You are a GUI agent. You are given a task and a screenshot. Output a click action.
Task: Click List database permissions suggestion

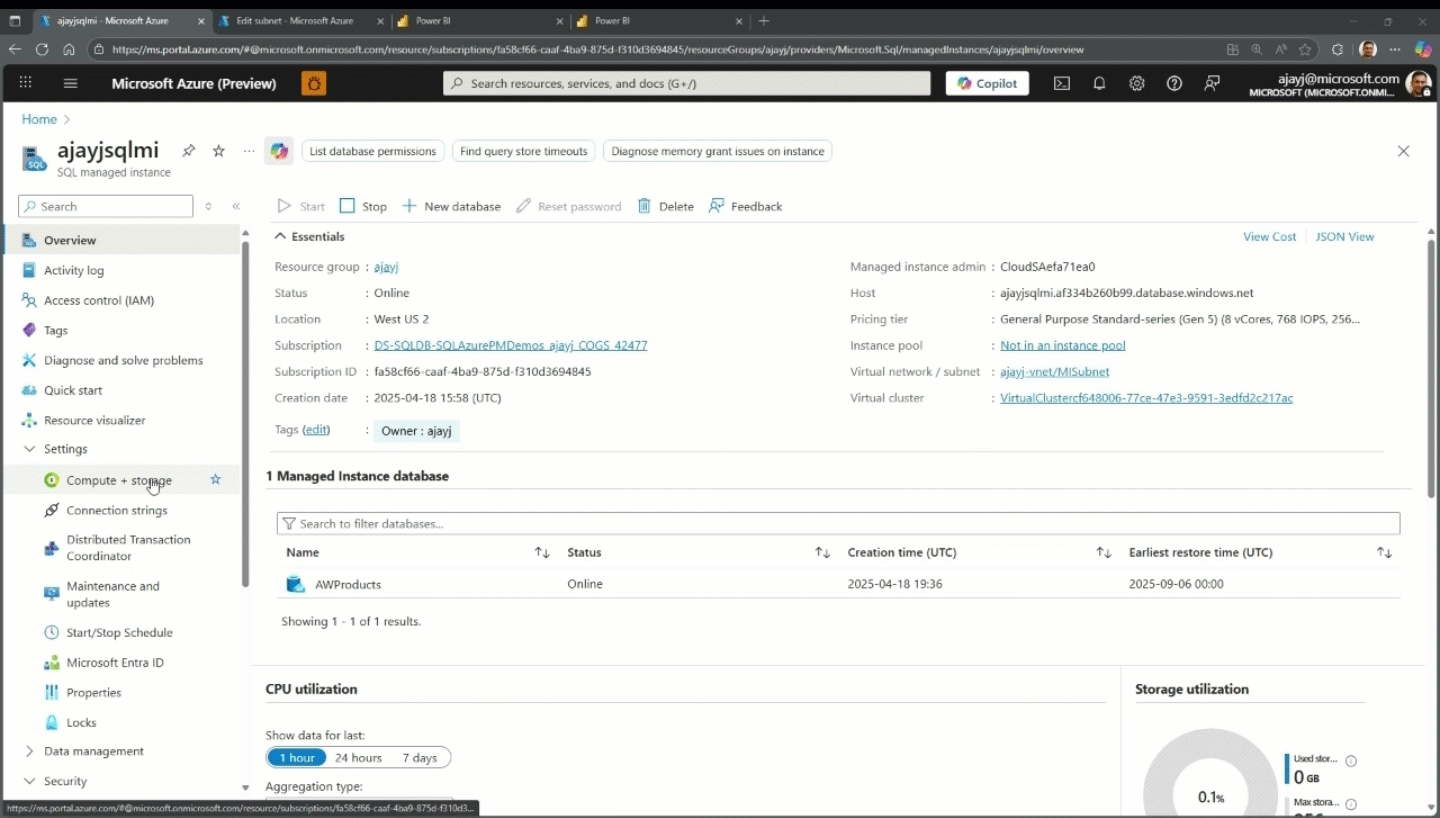[x=372, y=151]
